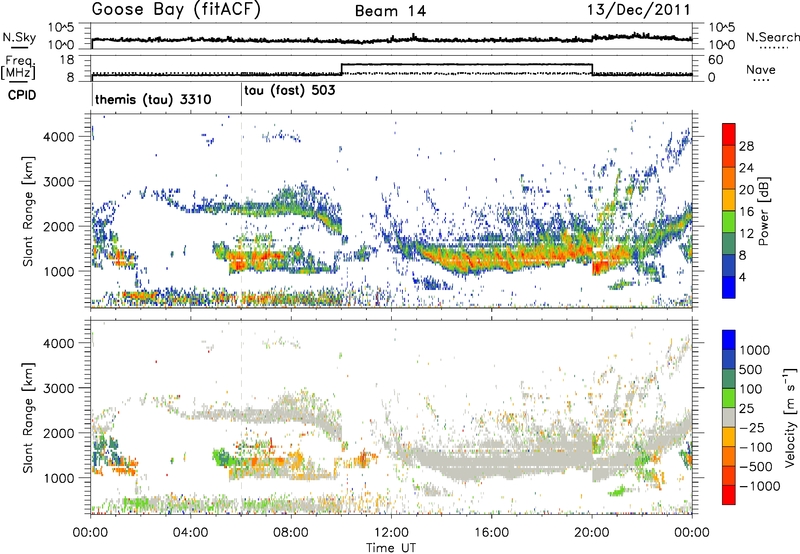Pick the yellow velocity swatch between -100 and -25

[729, 437]
